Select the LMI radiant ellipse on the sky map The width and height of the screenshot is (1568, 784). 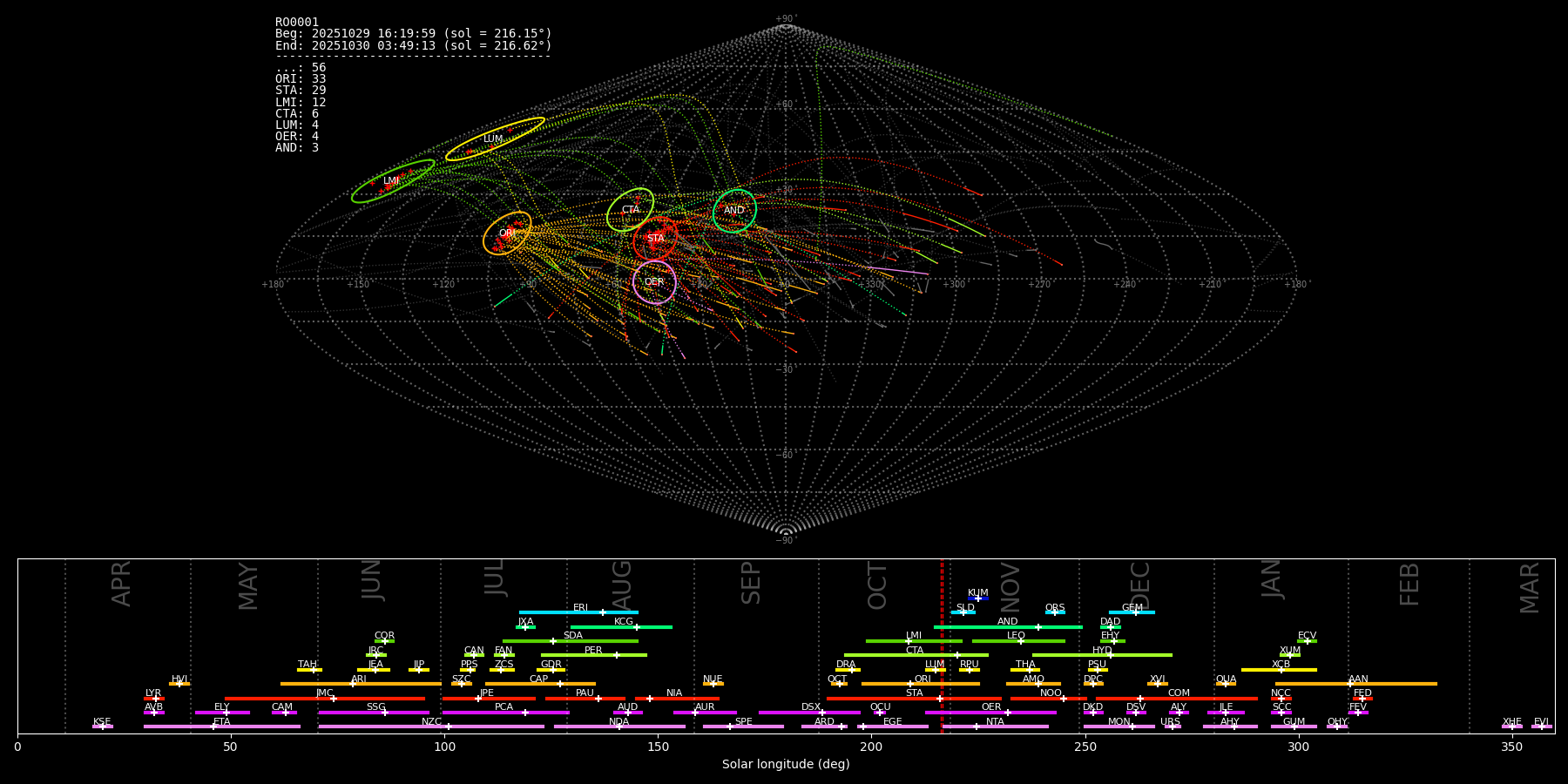coord(393,181)
